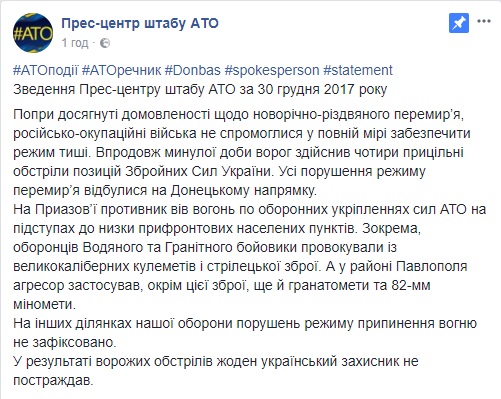Open the #ATO page profile picture
Screen dimensions: 501x399
coord(33,33)
